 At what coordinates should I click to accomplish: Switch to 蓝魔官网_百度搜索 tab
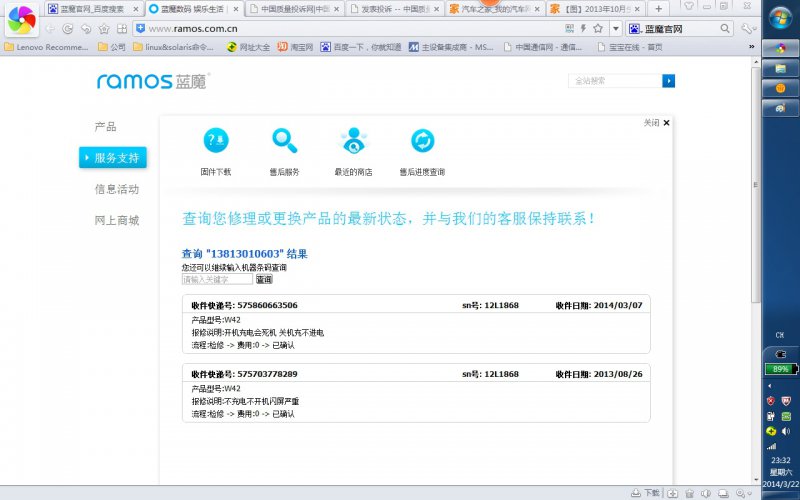(x=94, y=9)
